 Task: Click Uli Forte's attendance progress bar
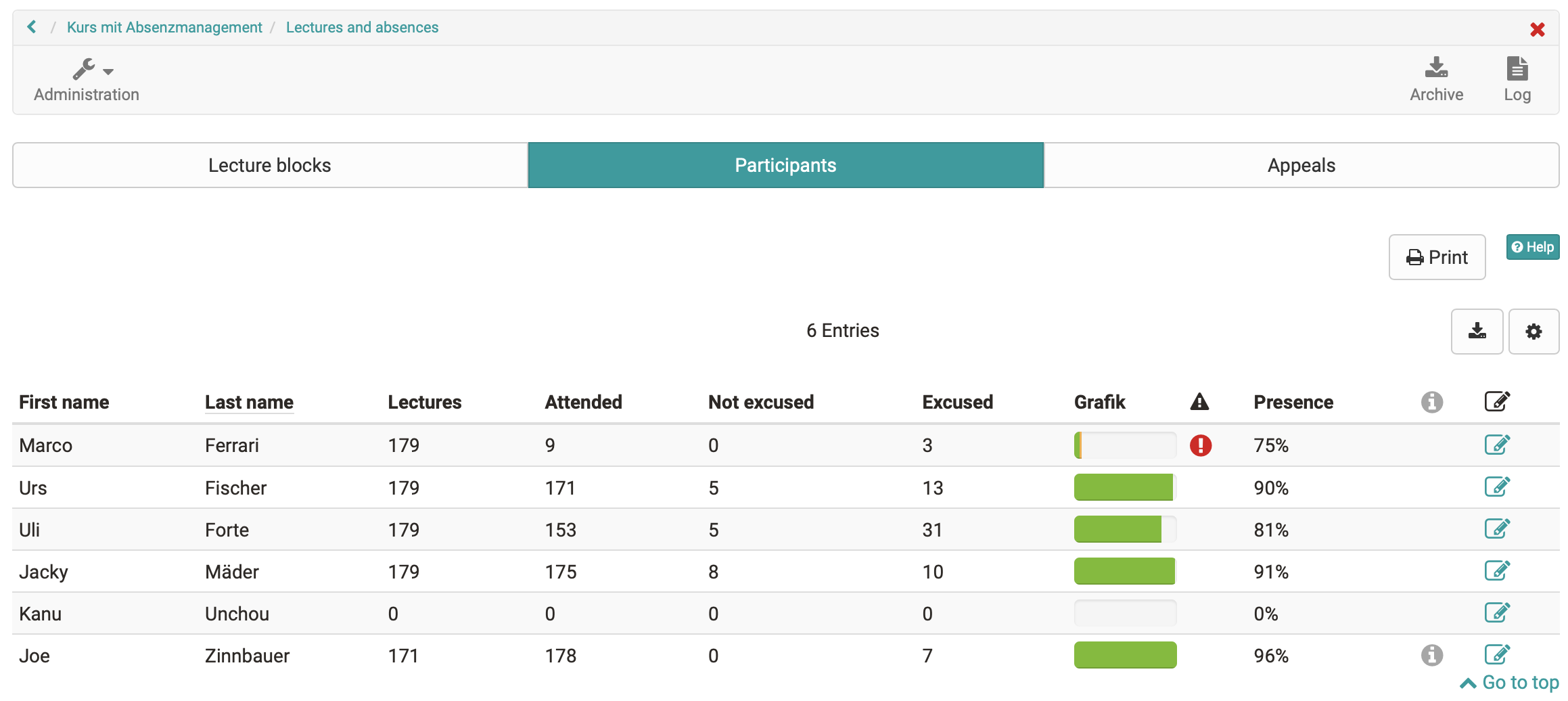(x=1124, y=529)
